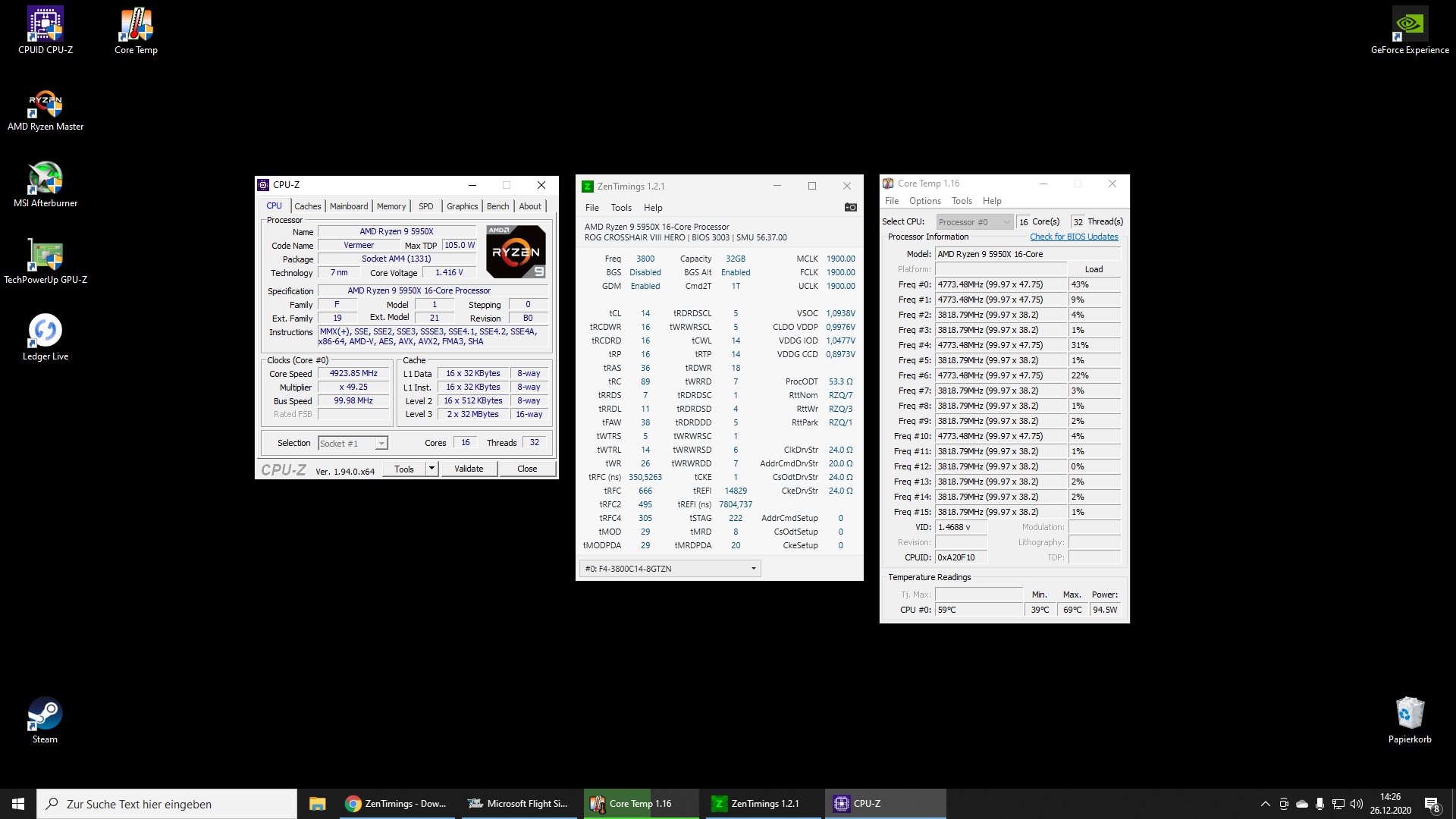Click the Check for BIOS Updates link

click(x=1074, y=237)
